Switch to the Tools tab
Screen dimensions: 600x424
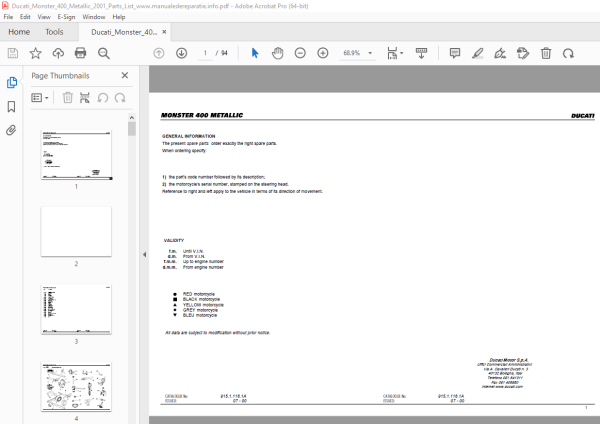tap(54, 32)
